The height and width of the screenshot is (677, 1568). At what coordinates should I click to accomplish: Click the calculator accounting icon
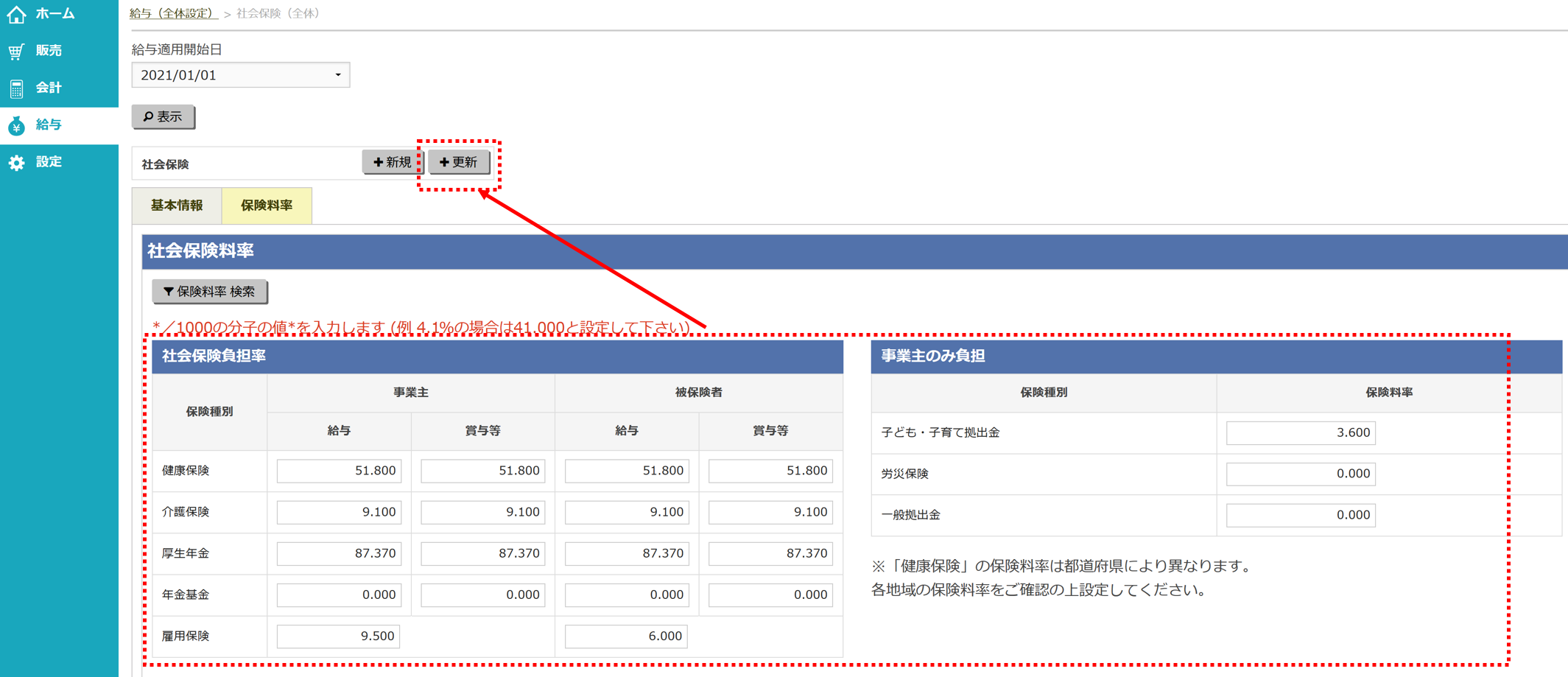[x=16, y=88]
